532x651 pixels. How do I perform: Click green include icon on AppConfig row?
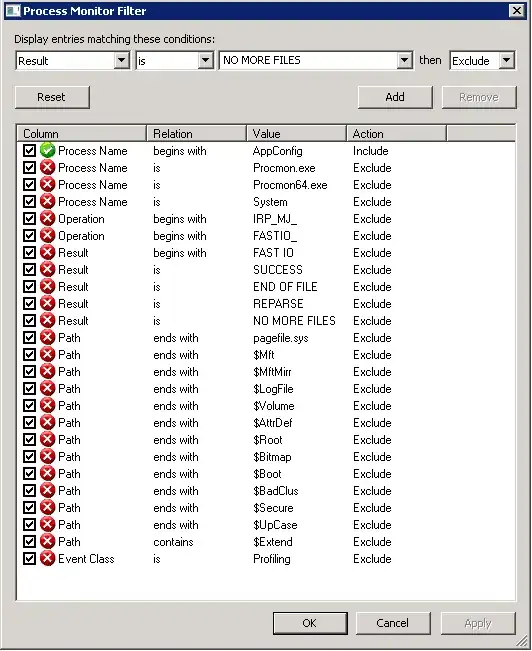pos(48,150)
